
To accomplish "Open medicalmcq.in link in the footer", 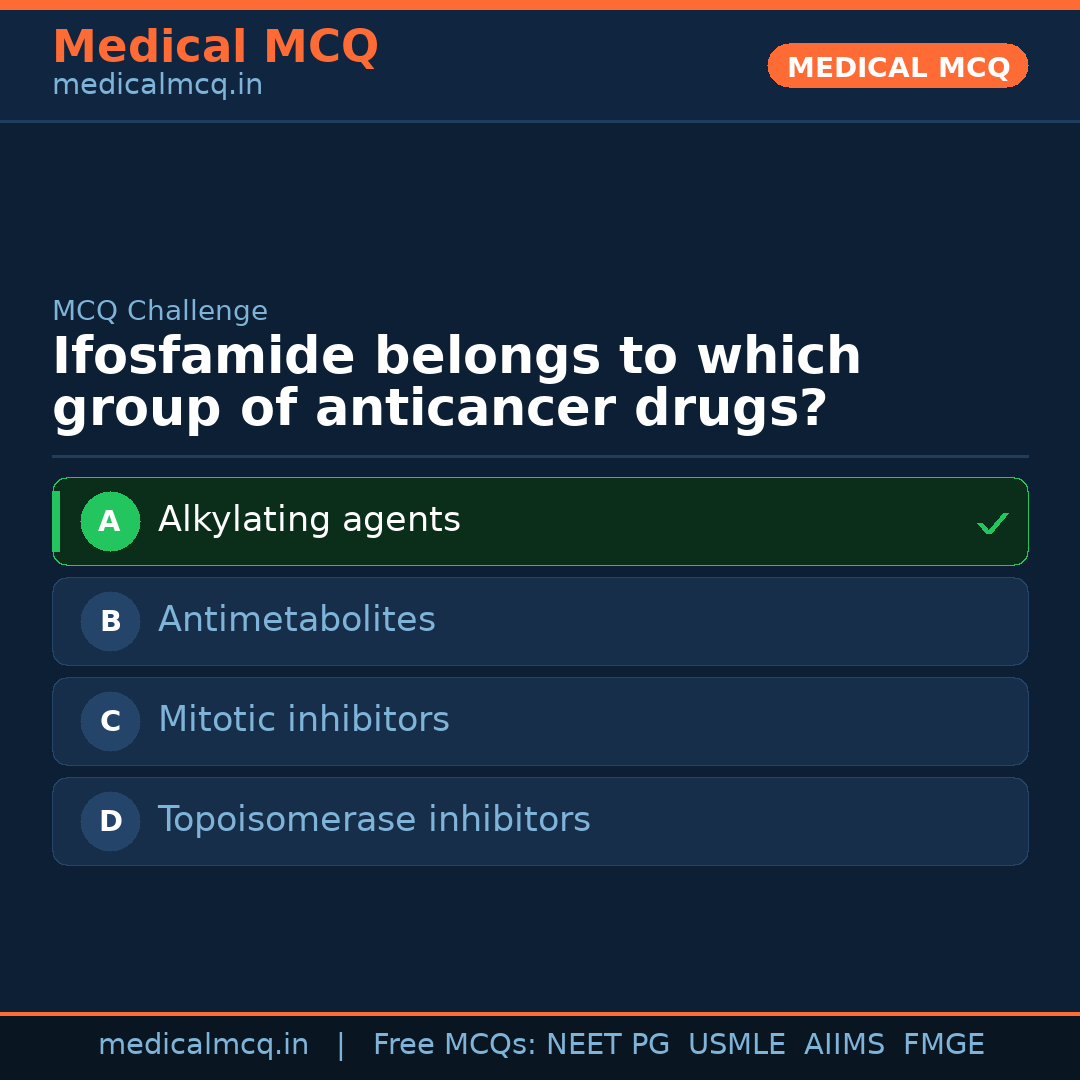I will (x=203, y=1045).
